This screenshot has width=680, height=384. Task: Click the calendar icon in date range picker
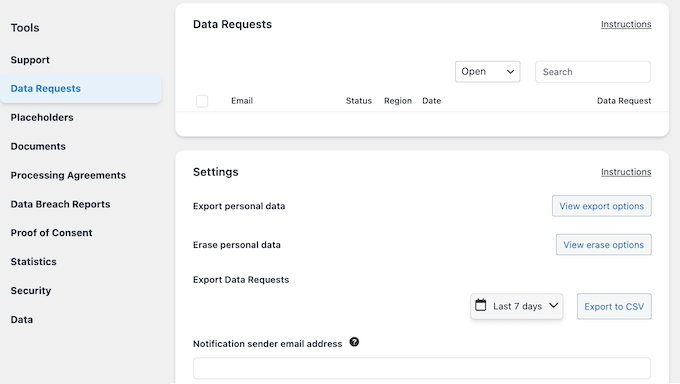481,305
